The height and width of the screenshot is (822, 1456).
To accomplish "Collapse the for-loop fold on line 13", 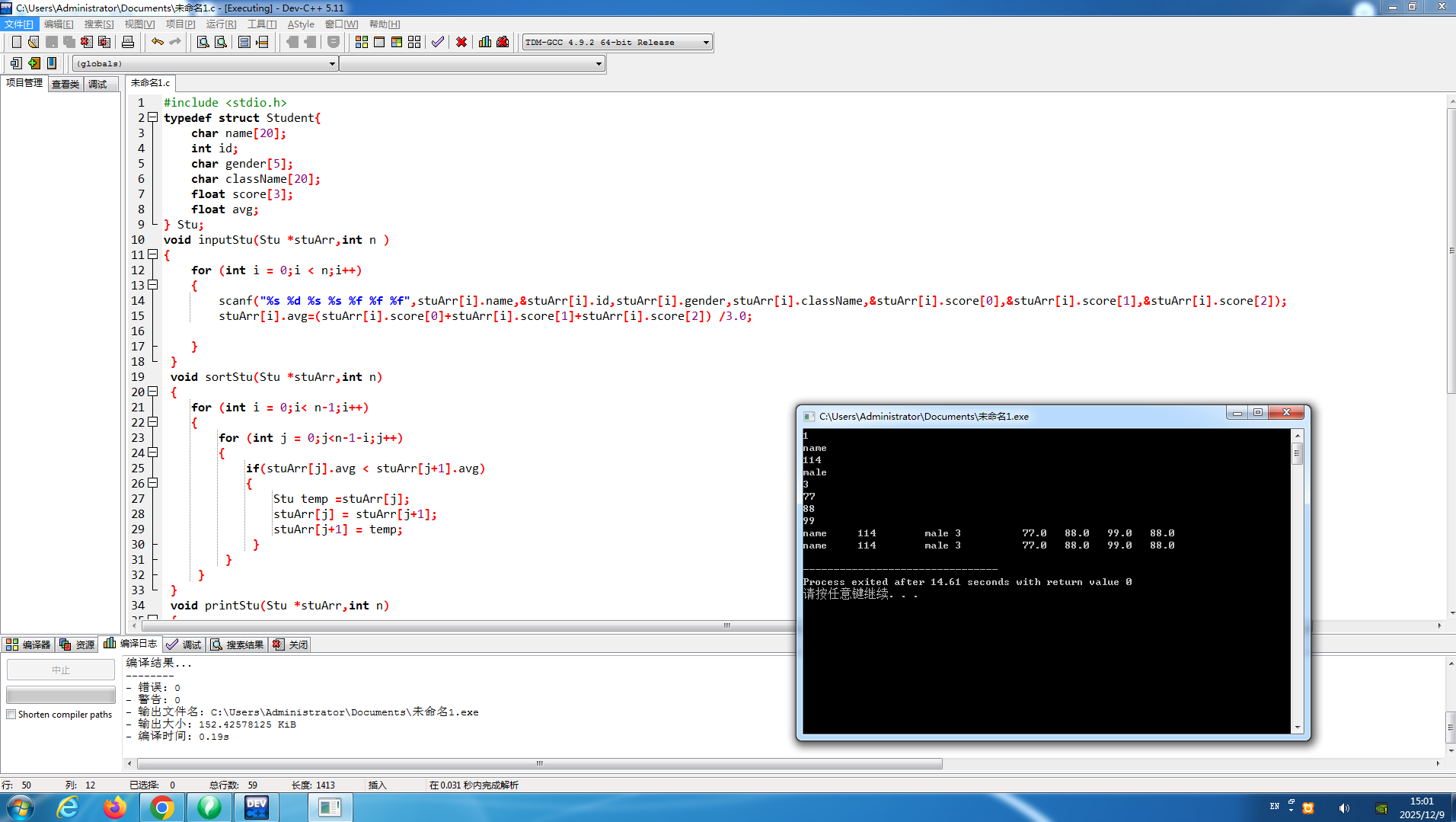I will [x=153, y=285].
